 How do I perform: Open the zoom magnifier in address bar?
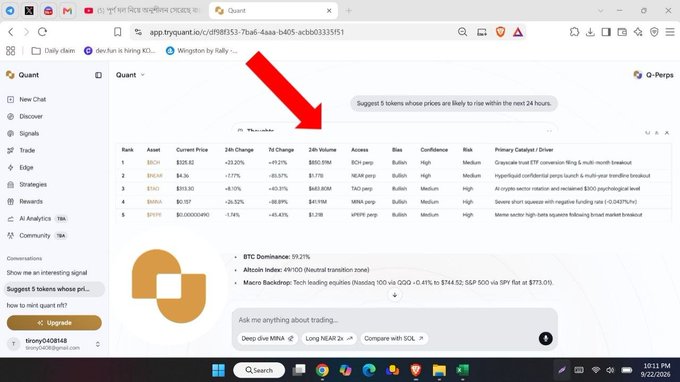click(x=463, y=32)
